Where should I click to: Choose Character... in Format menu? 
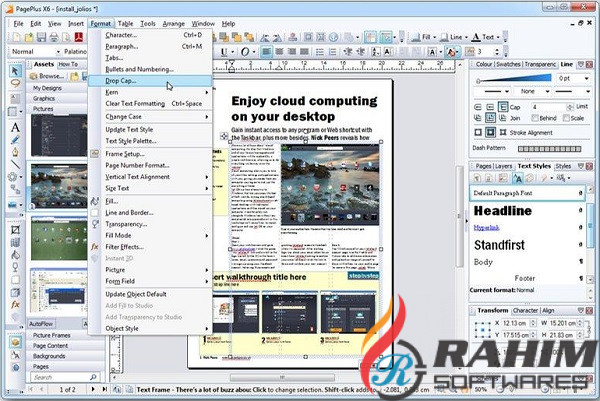[x=150, y=35]
